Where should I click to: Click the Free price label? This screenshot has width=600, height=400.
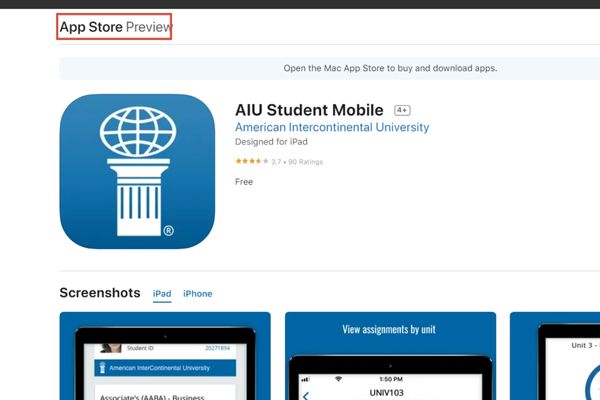pos(244,182)
